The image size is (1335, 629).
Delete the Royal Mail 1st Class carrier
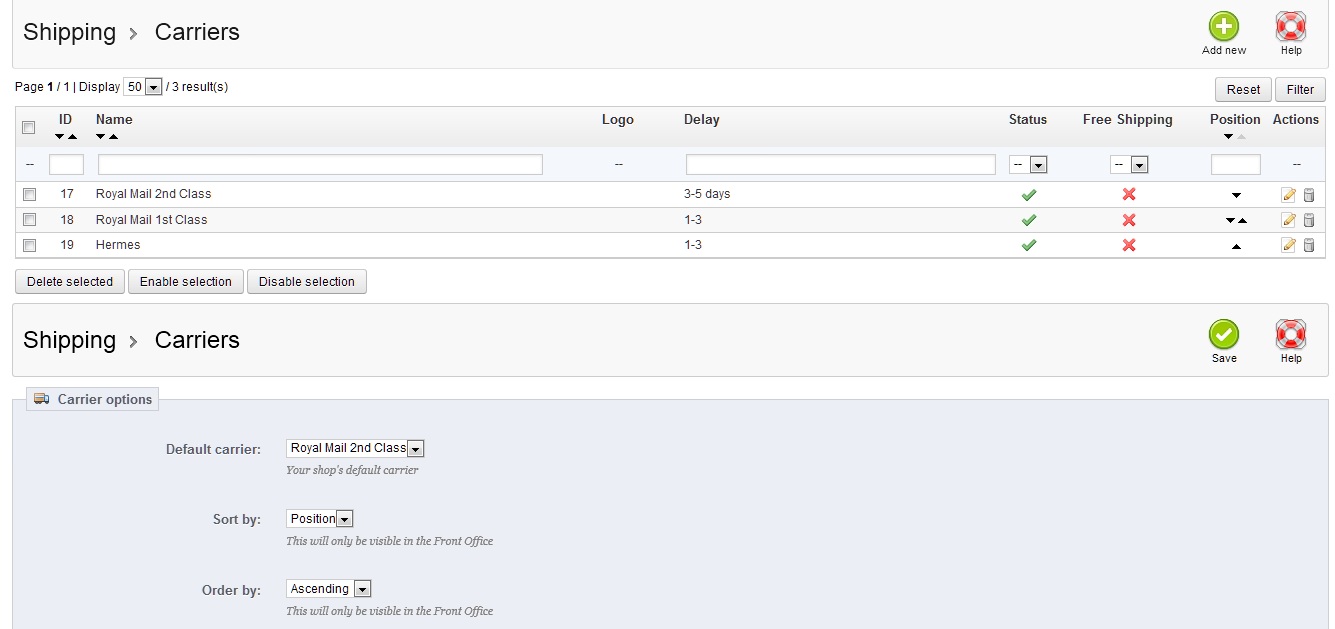1309,220
